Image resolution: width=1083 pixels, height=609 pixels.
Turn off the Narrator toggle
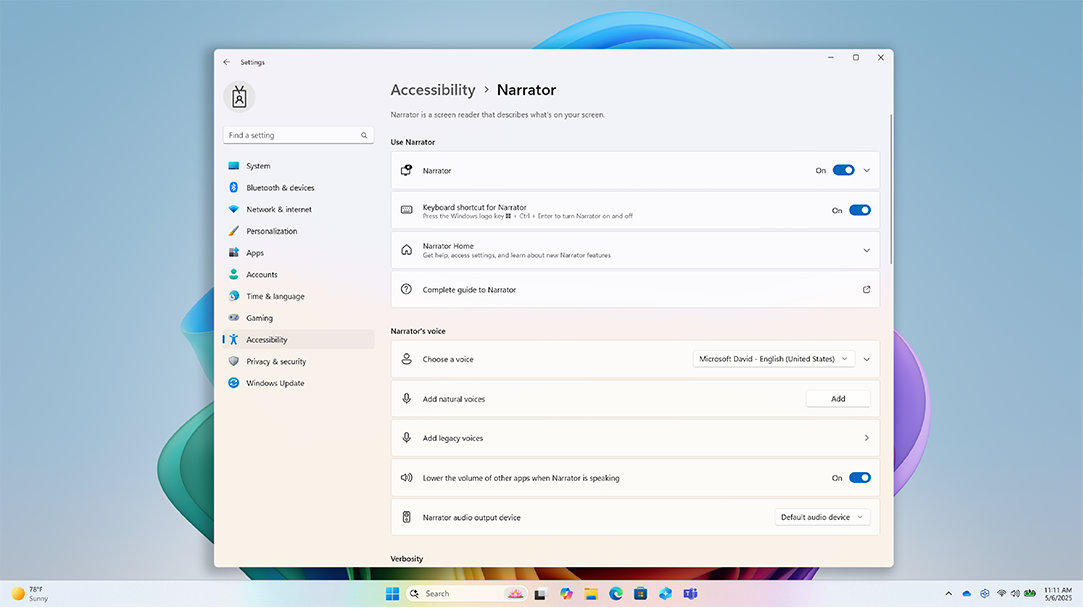point(843,171)
